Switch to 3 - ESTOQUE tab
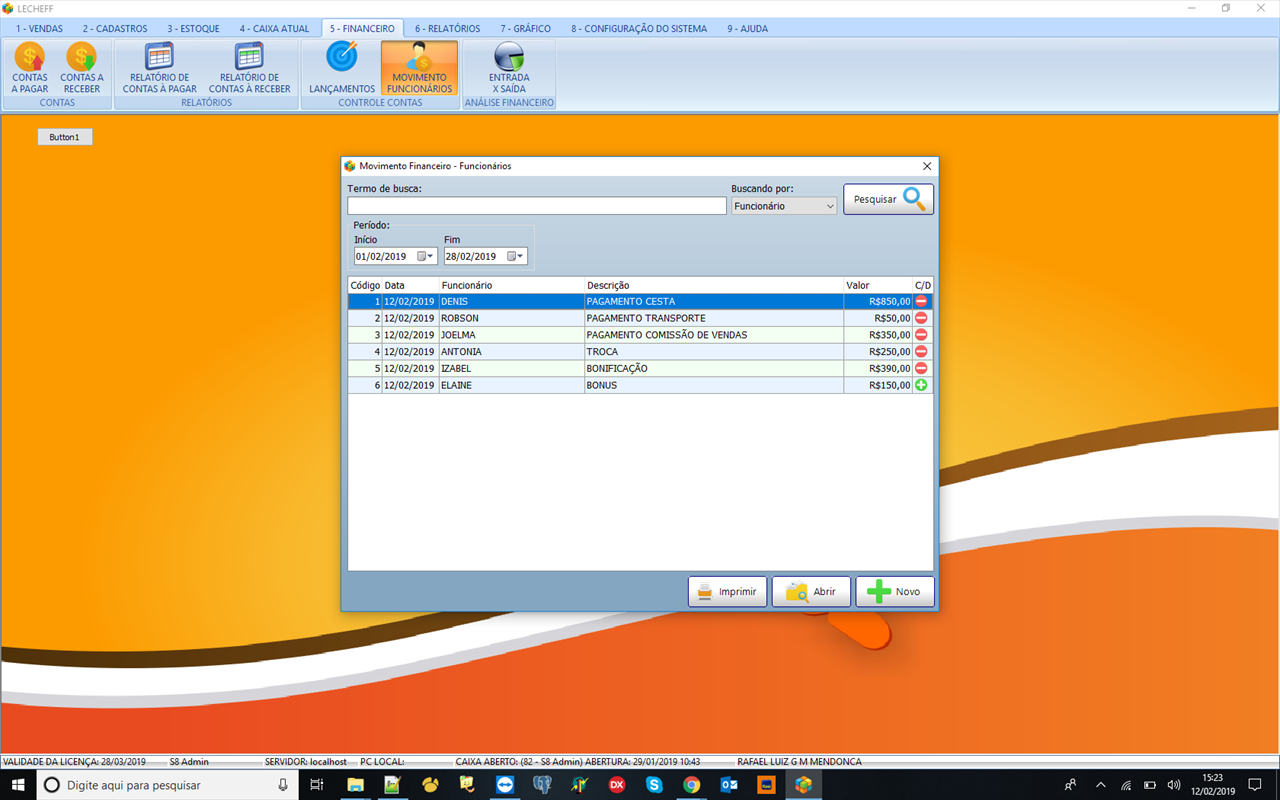The height and width of the screenshot is (800, 1280). [193, 29]
